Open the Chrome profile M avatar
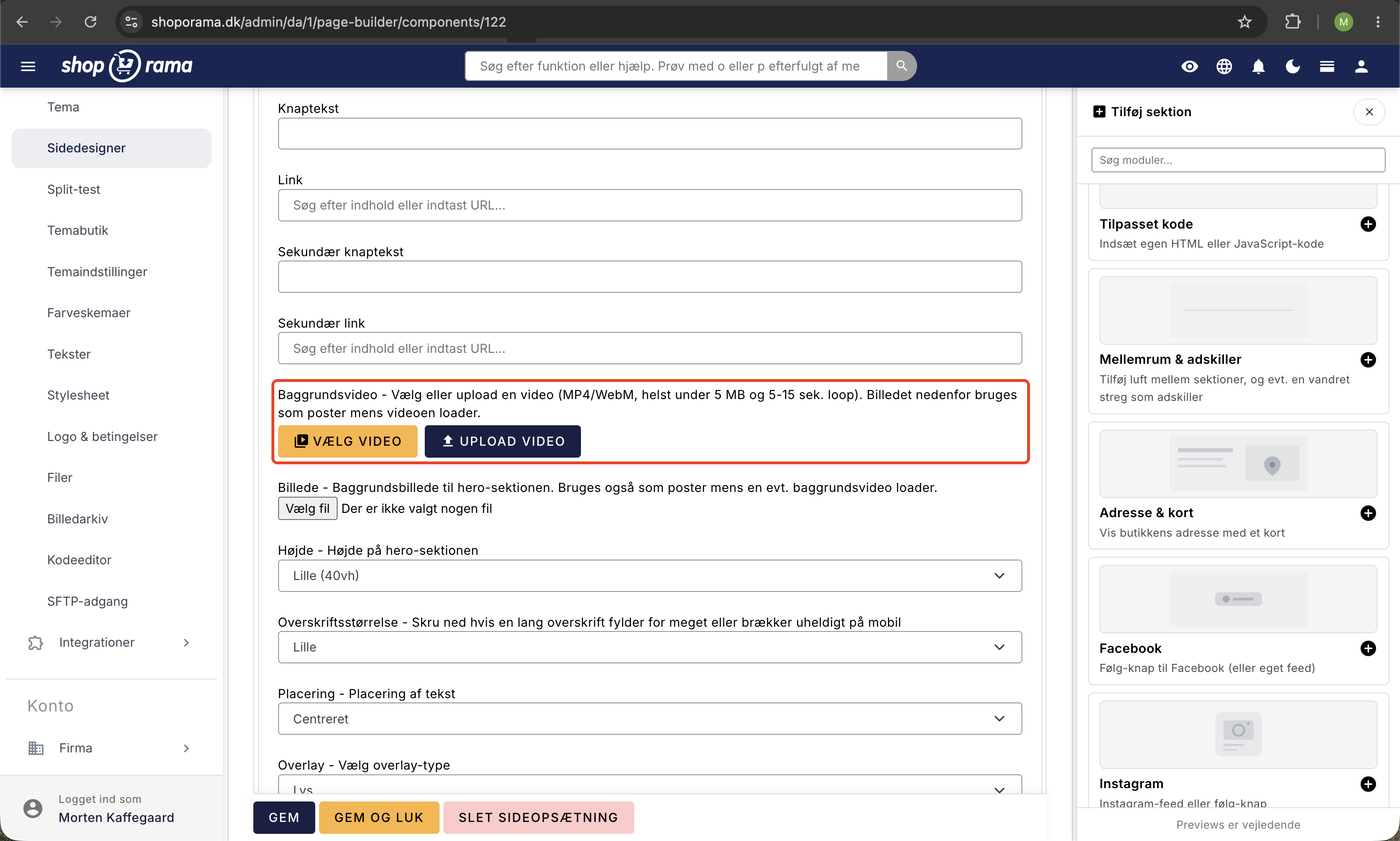Screen dimensions: 1400x841 [1344, 22]
